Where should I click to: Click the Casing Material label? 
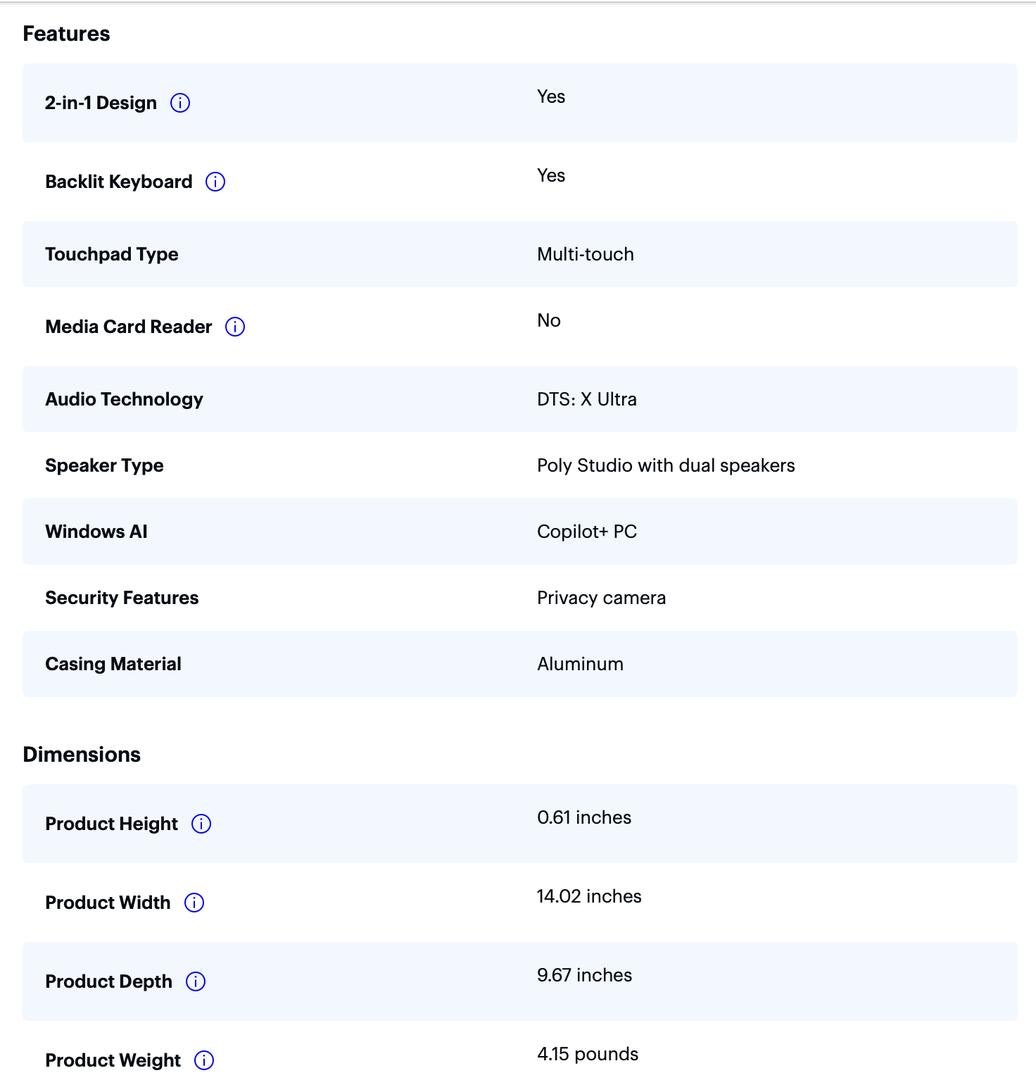(114, 664)
